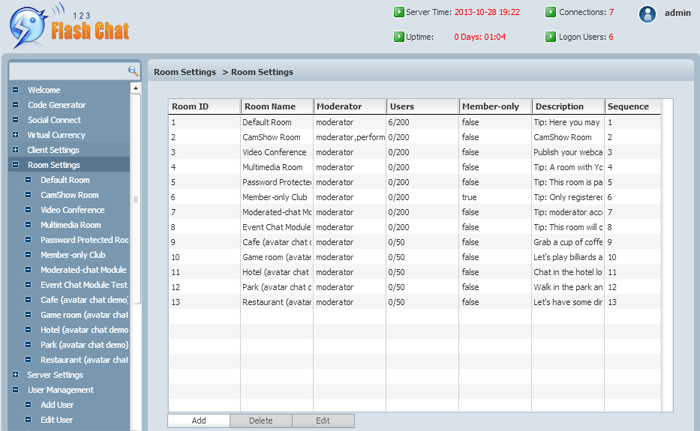Open CamShow Room in the sidebar
The width and height of the screenshot is (700, 431).
pyautogui.click(x=69, y=195)
